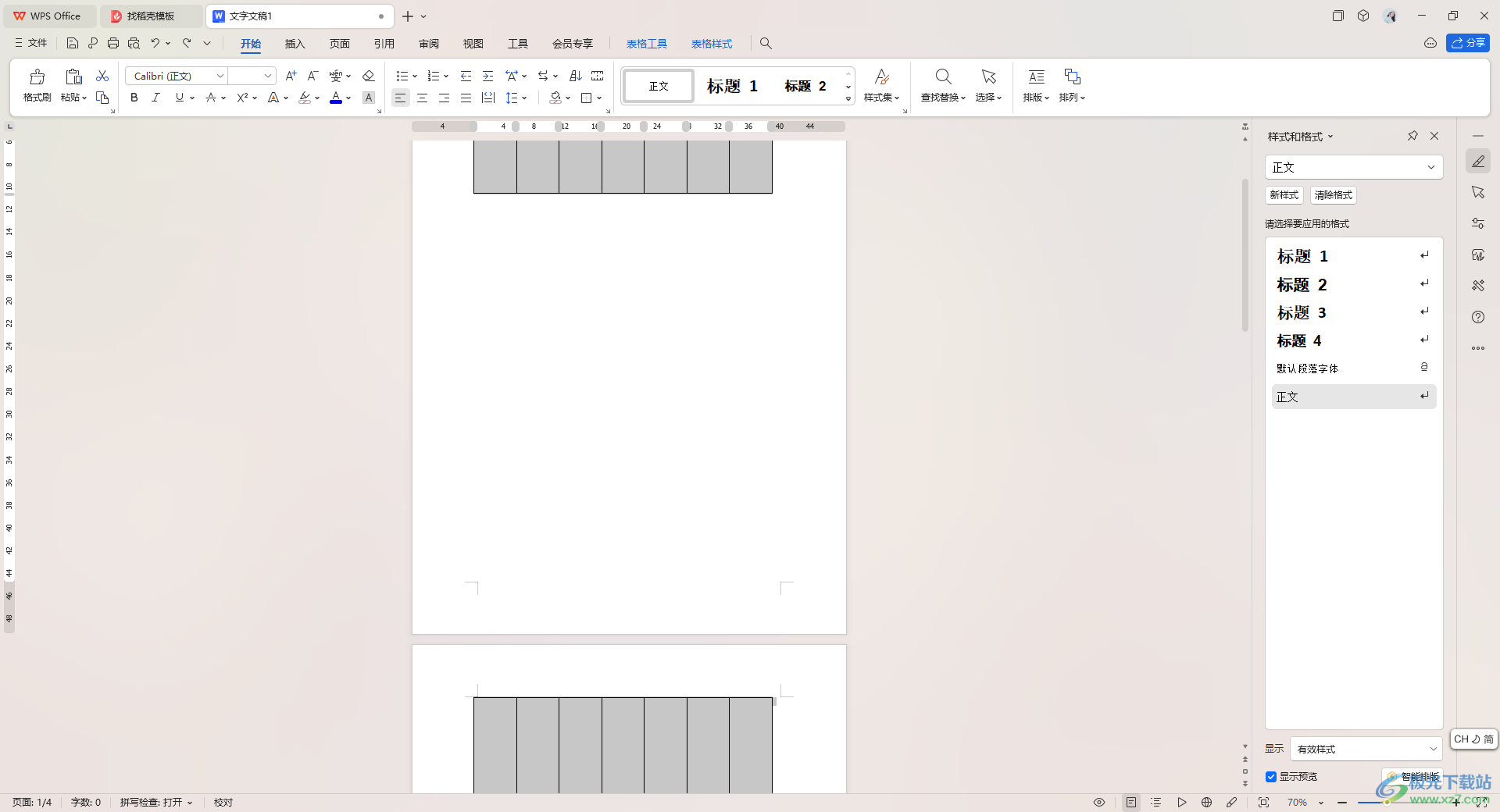1500x812 pixels.
Task: Click the Copy icon below Cut
Action: 102,98
